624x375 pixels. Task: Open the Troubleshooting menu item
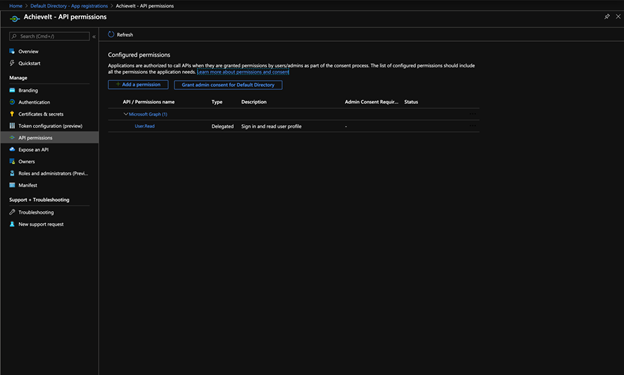(x=36, y=213)
